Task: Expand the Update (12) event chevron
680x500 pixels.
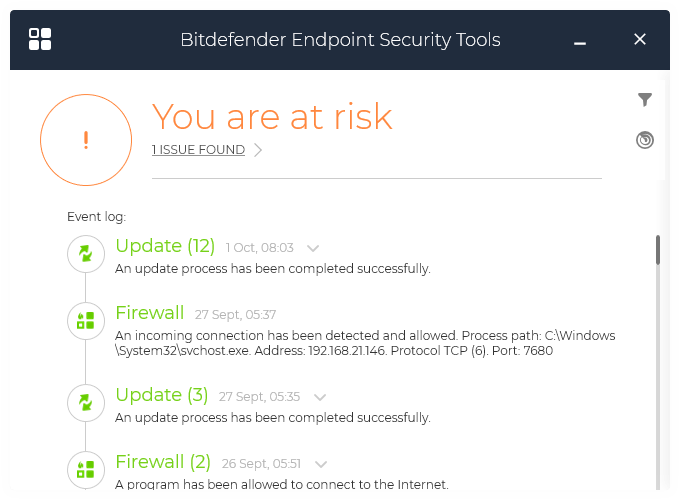Action: [313, 248]
